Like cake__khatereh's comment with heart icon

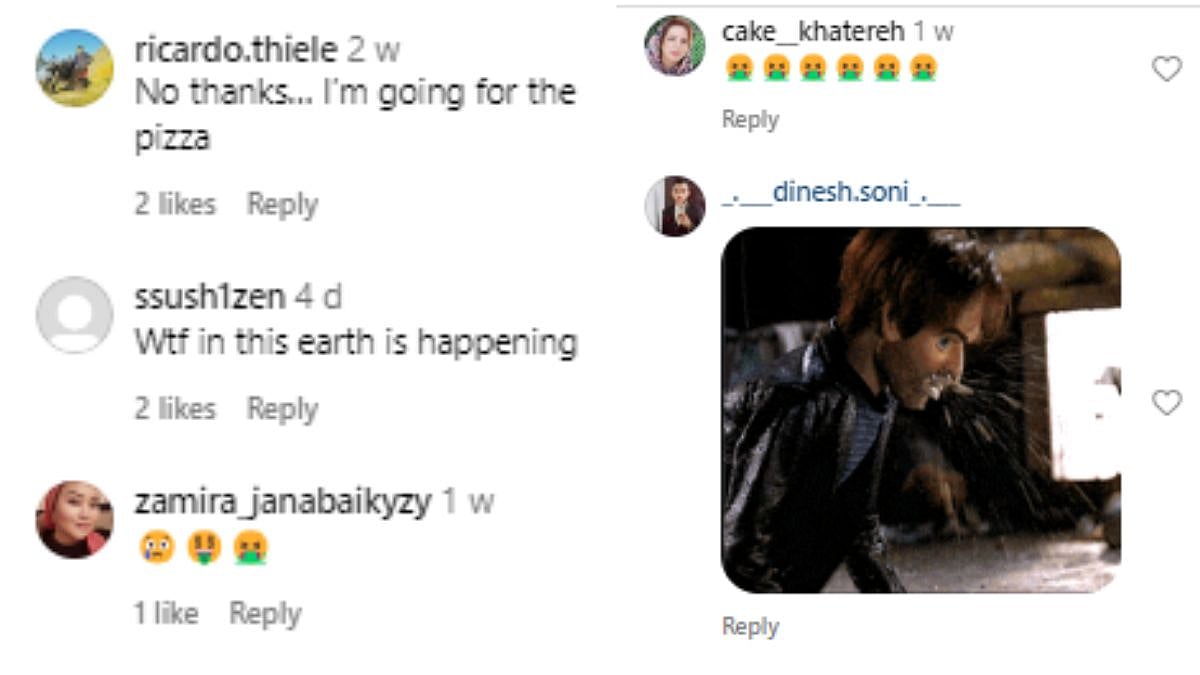(x=1167, y=69)
